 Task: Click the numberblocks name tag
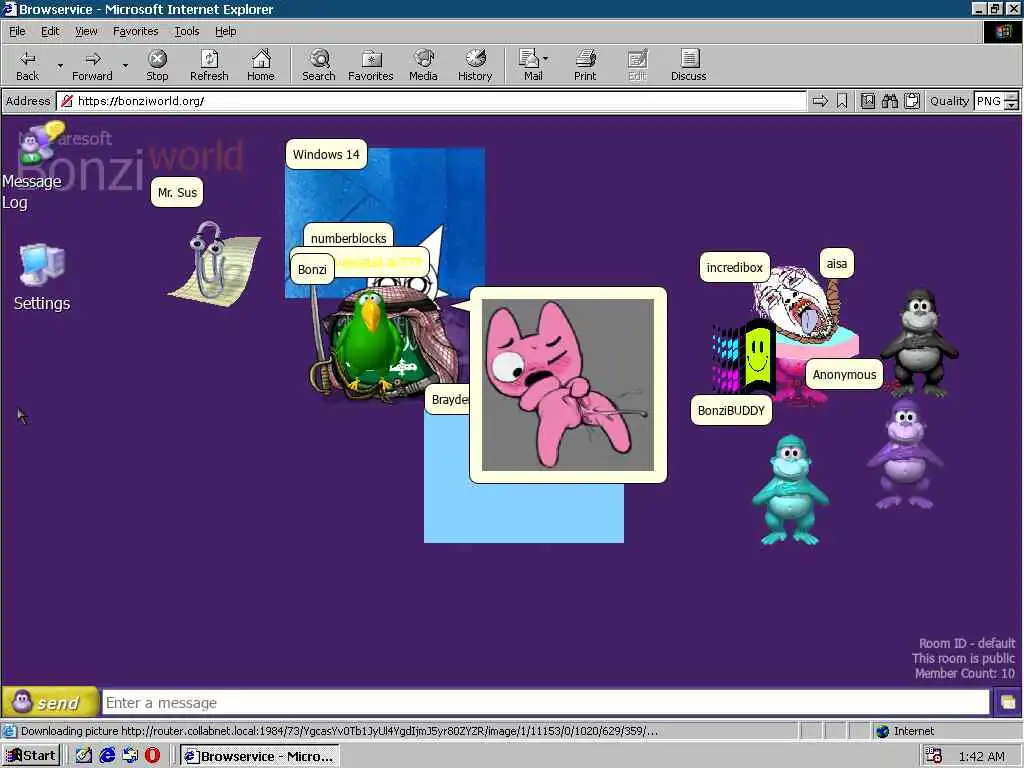tap(348, 238)
